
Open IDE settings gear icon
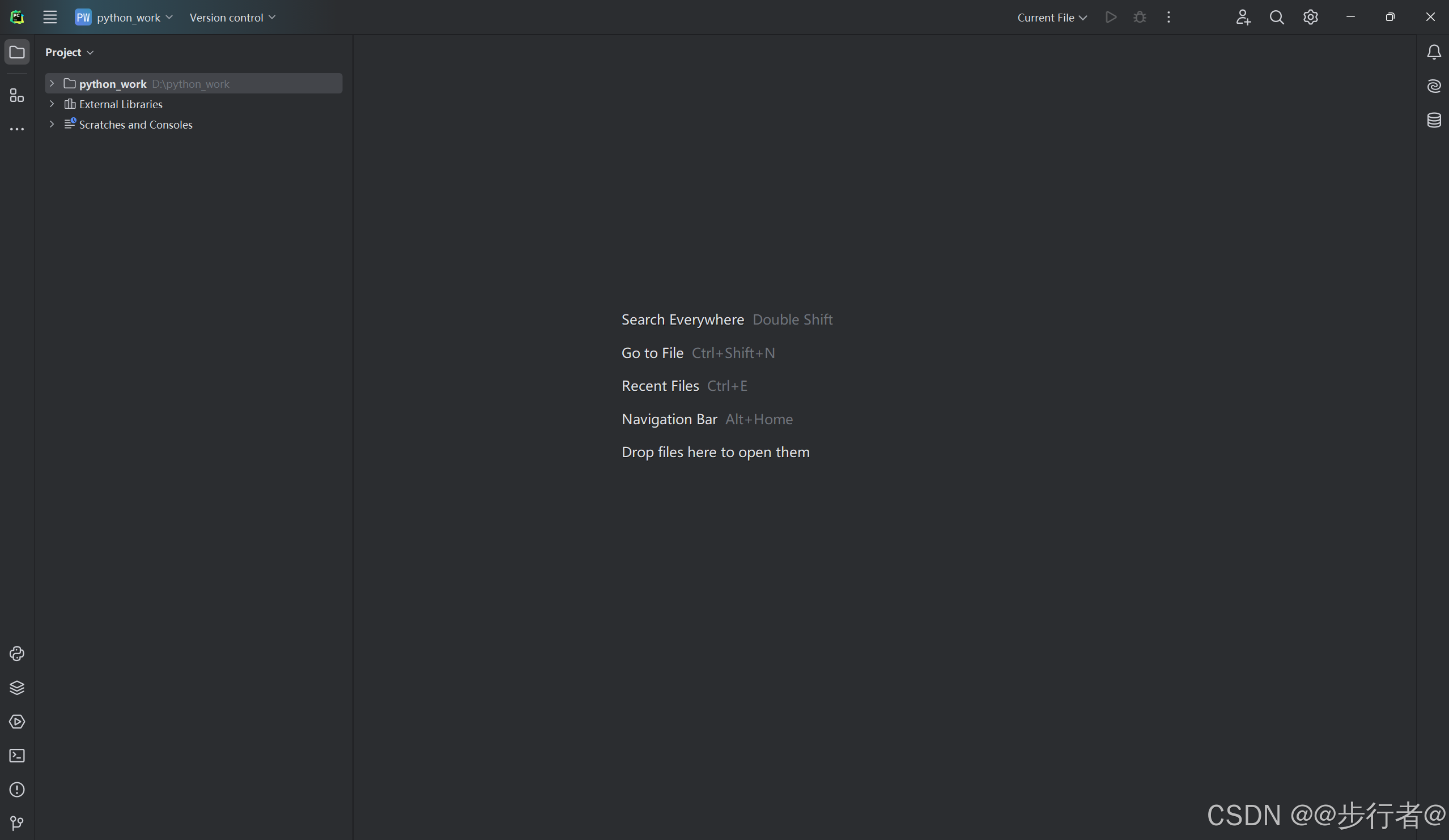point(1310,17)
